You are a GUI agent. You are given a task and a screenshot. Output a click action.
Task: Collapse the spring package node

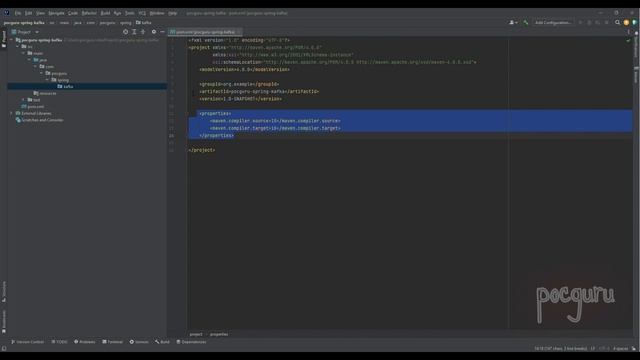(47, 80)
